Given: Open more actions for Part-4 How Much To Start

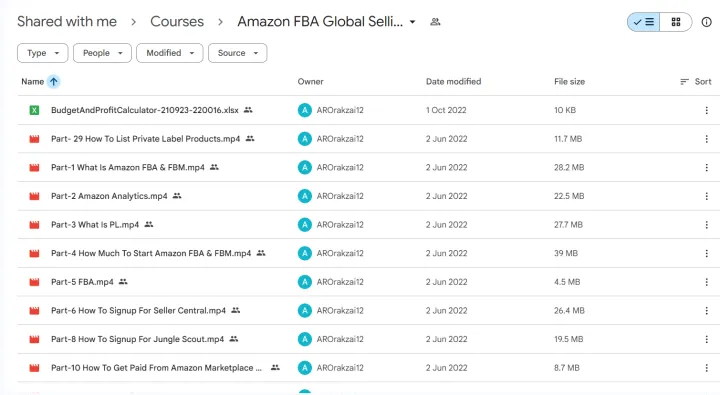Looking at the screenshot, I should click(706, 254).
